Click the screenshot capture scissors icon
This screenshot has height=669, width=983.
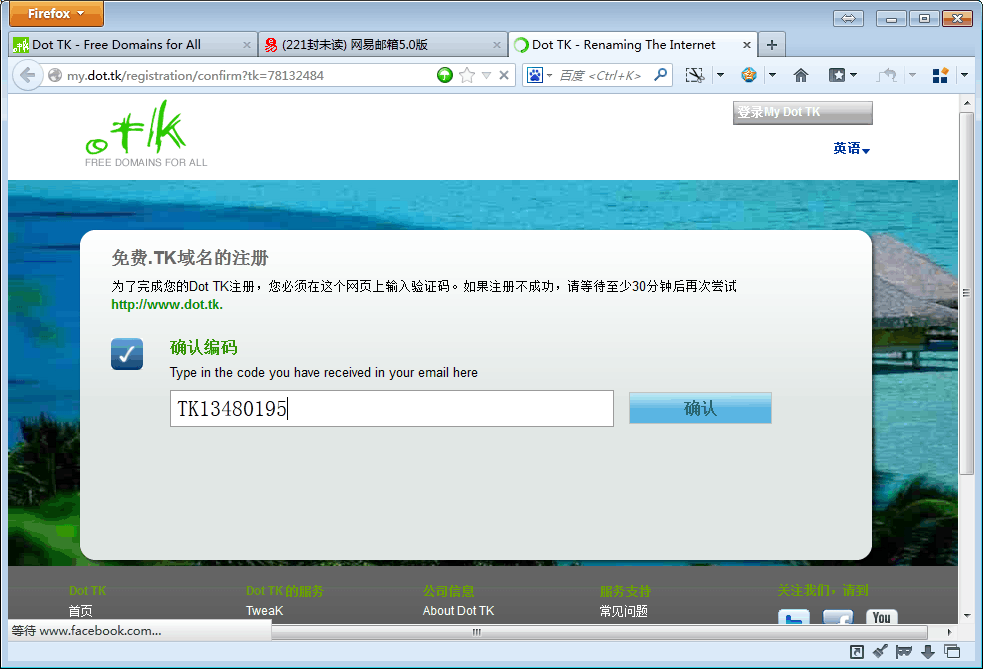point(694,75)
